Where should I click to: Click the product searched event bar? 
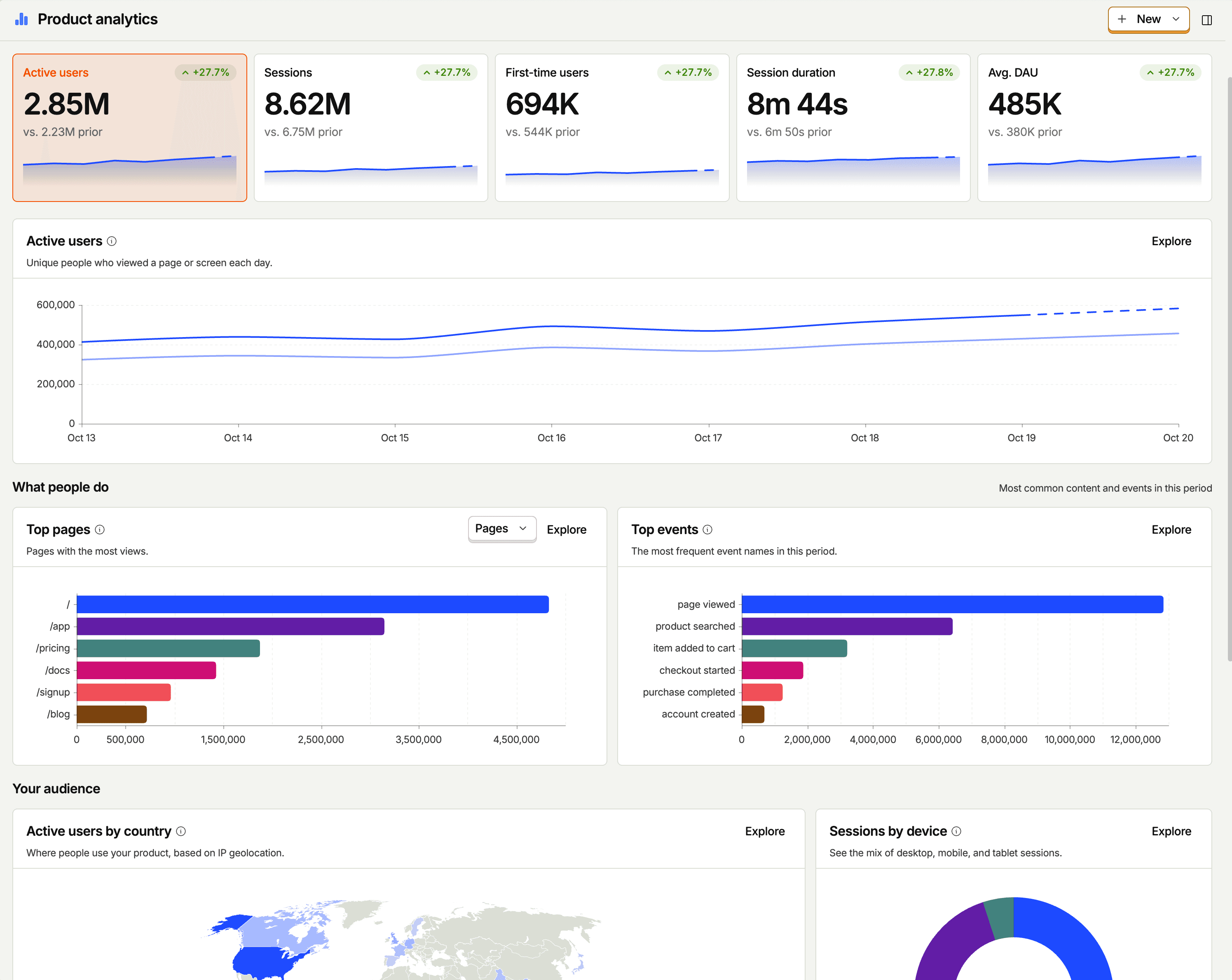point(847,626)
